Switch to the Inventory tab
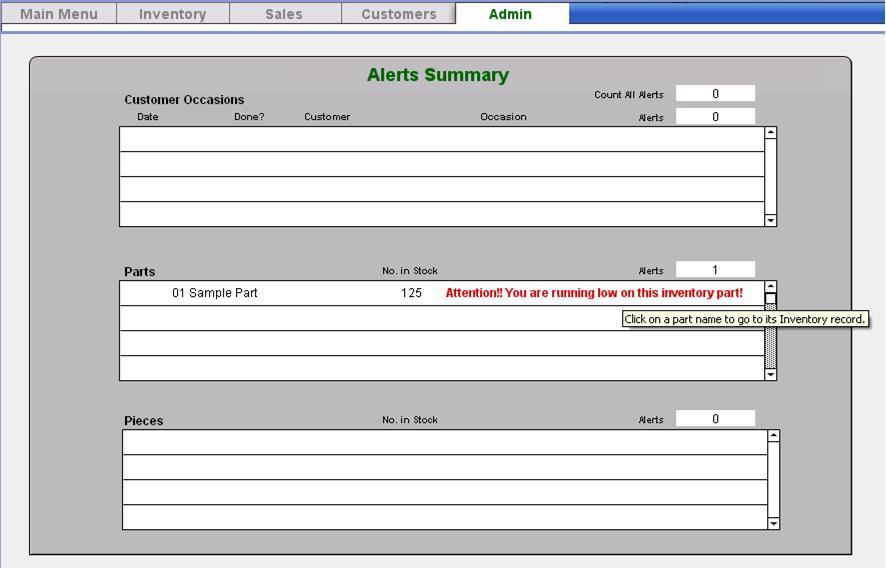Viewport: 886px width, 568px height. [172, 14]
